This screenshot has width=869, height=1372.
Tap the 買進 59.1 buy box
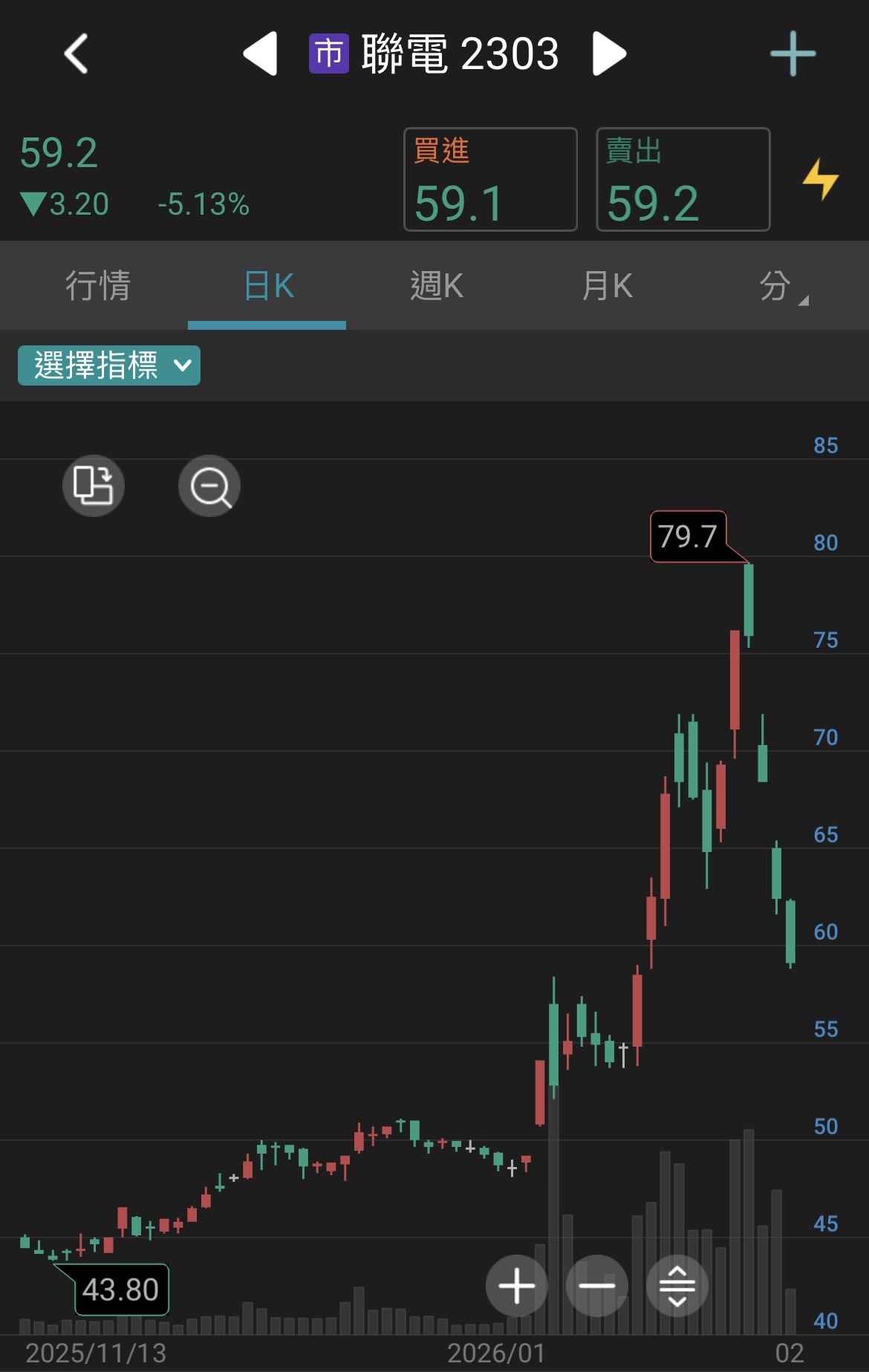pyautogui.click(x=489, y=179)
